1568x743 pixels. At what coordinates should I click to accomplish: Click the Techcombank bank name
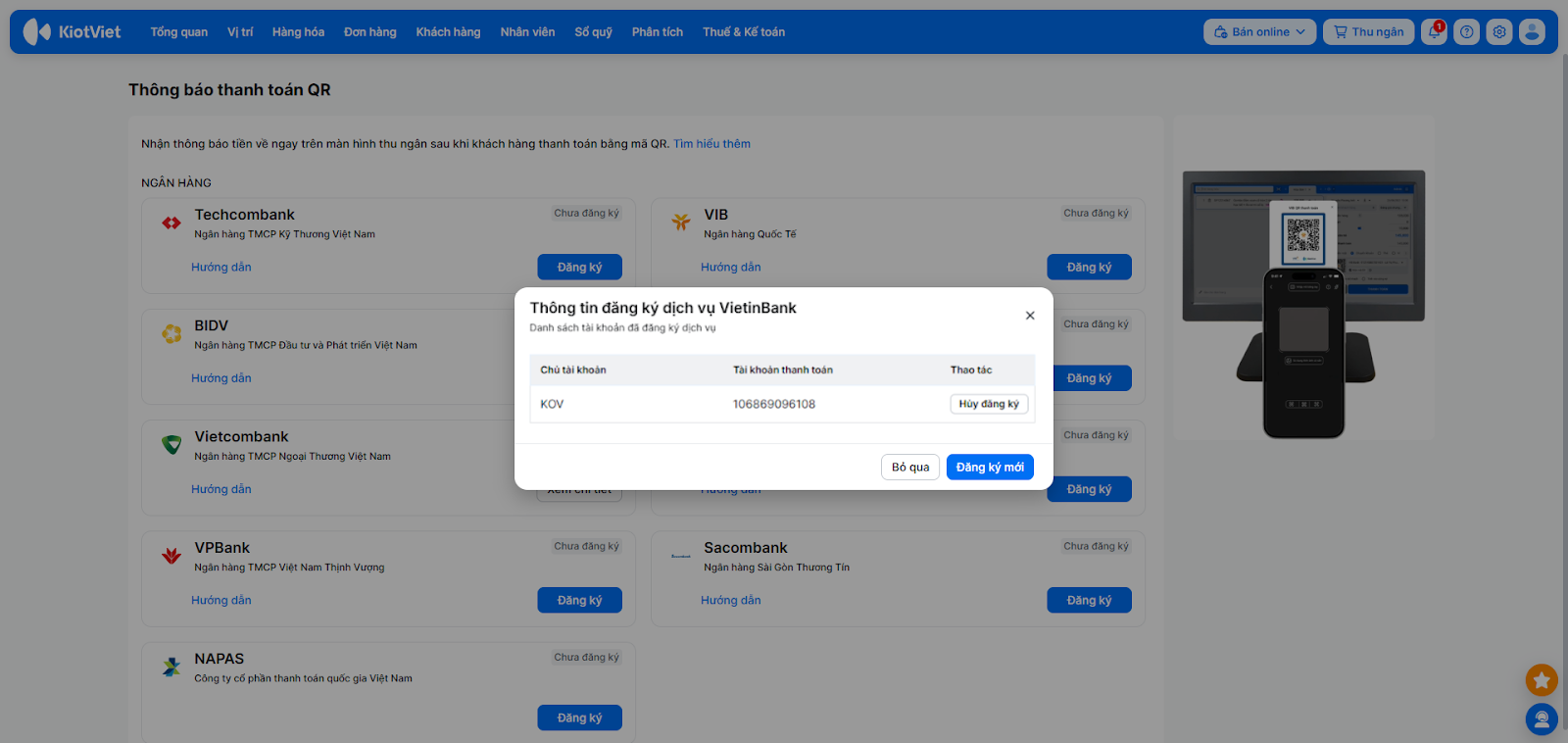coord(244,215)
